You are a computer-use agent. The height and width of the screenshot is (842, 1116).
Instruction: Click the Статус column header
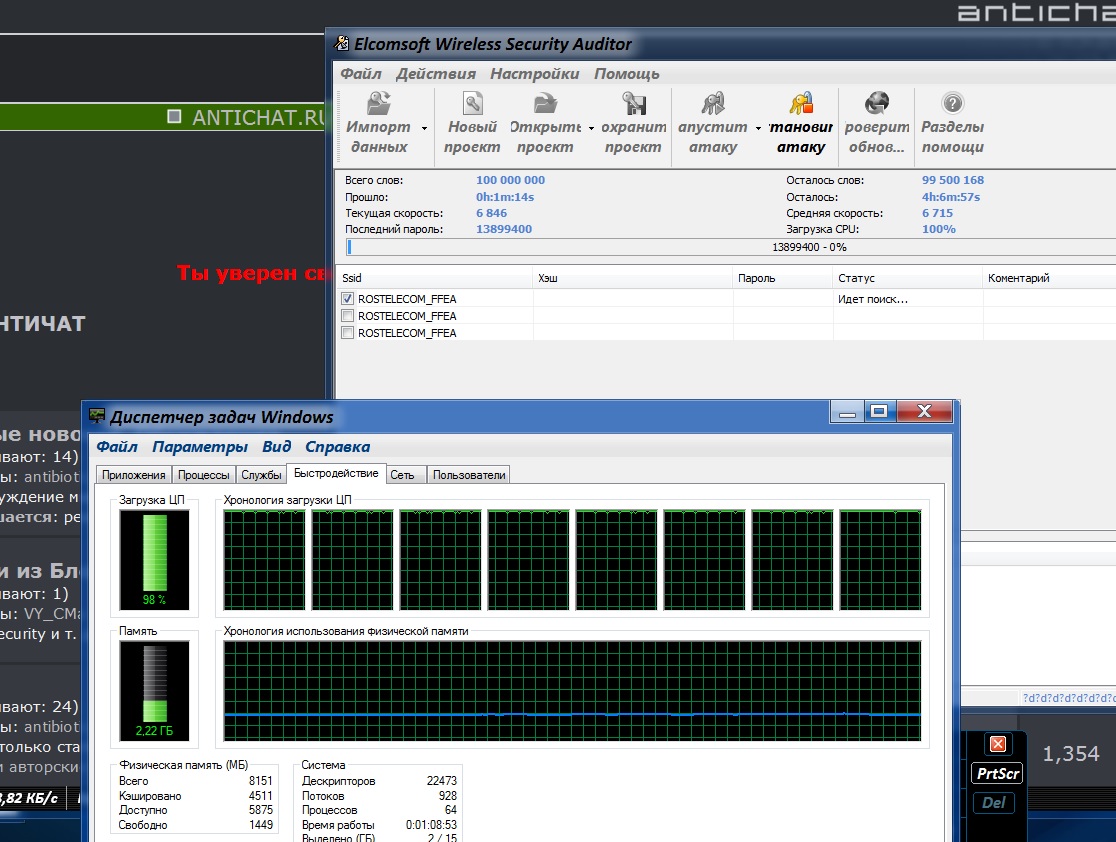point(907,278)
